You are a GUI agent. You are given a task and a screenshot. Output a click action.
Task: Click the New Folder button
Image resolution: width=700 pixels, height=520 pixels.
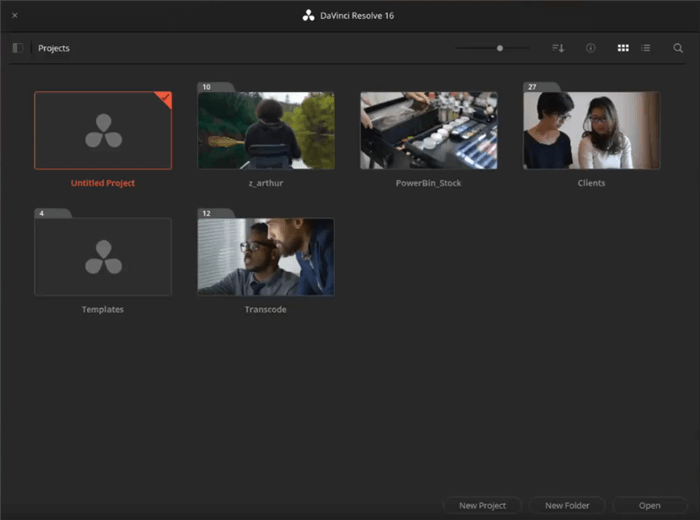tap(567, 506)
